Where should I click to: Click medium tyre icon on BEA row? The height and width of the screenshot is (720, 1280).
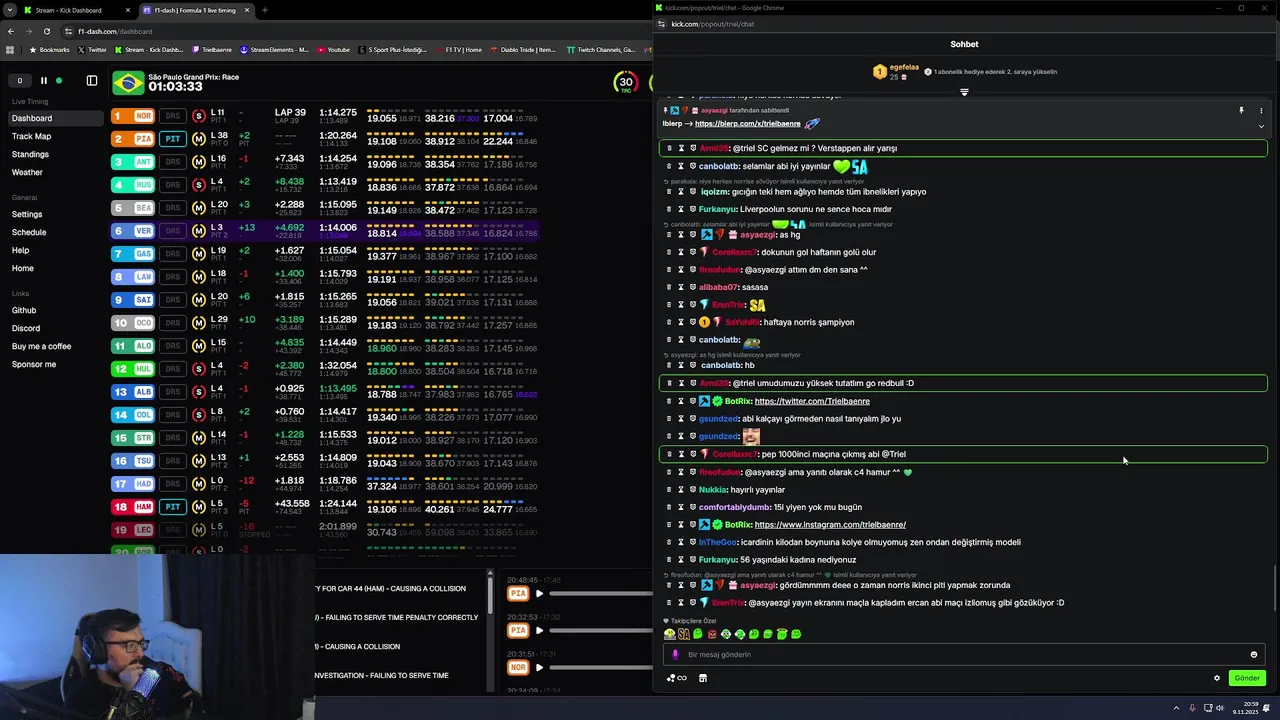198,208
